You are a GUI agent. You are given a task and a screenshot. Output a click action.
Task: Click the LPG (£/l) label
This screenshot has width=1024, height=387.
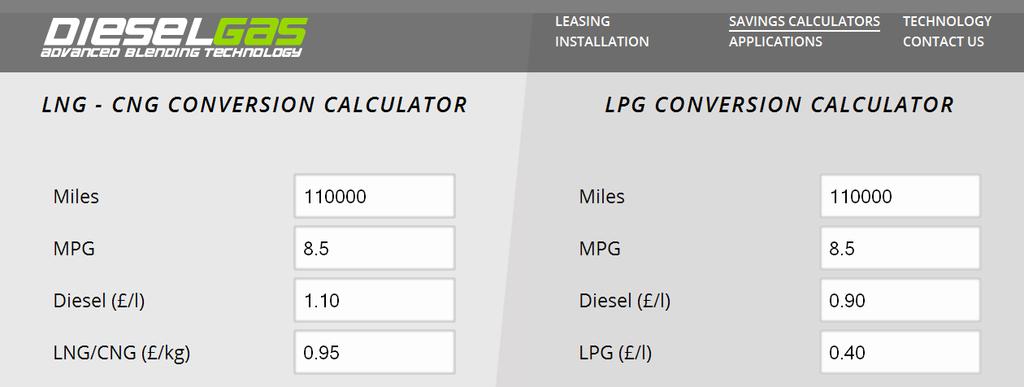(x=615, y=353)
